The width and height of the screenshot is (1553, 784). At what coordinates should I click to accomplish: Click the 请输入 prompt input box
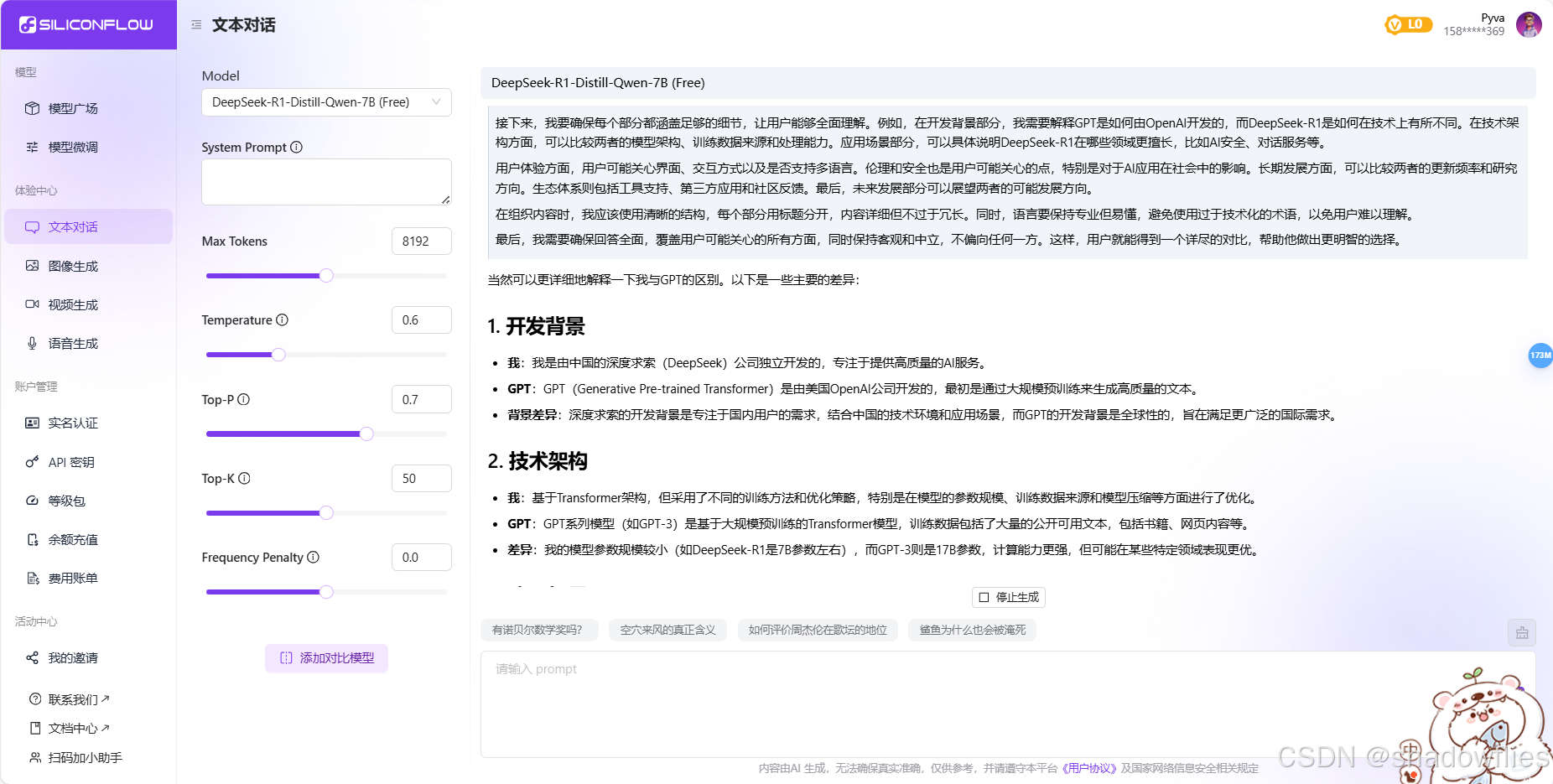(x=1008, y=704)
